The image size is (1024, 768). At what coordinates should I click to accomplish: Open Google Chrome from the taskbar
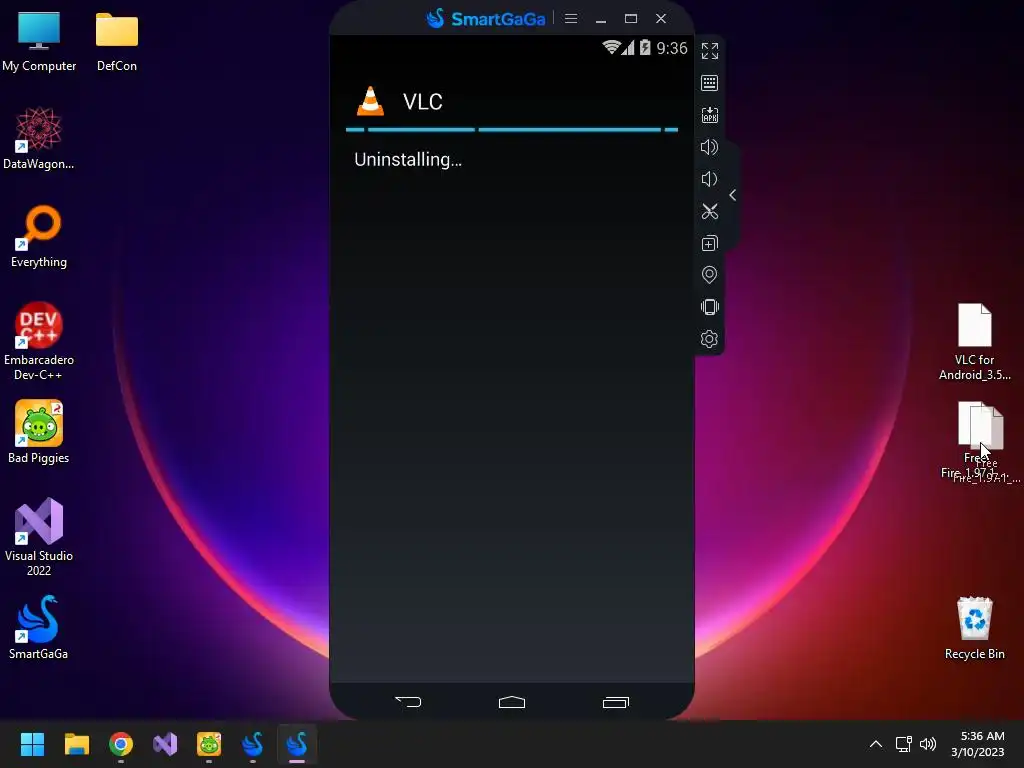121,744
